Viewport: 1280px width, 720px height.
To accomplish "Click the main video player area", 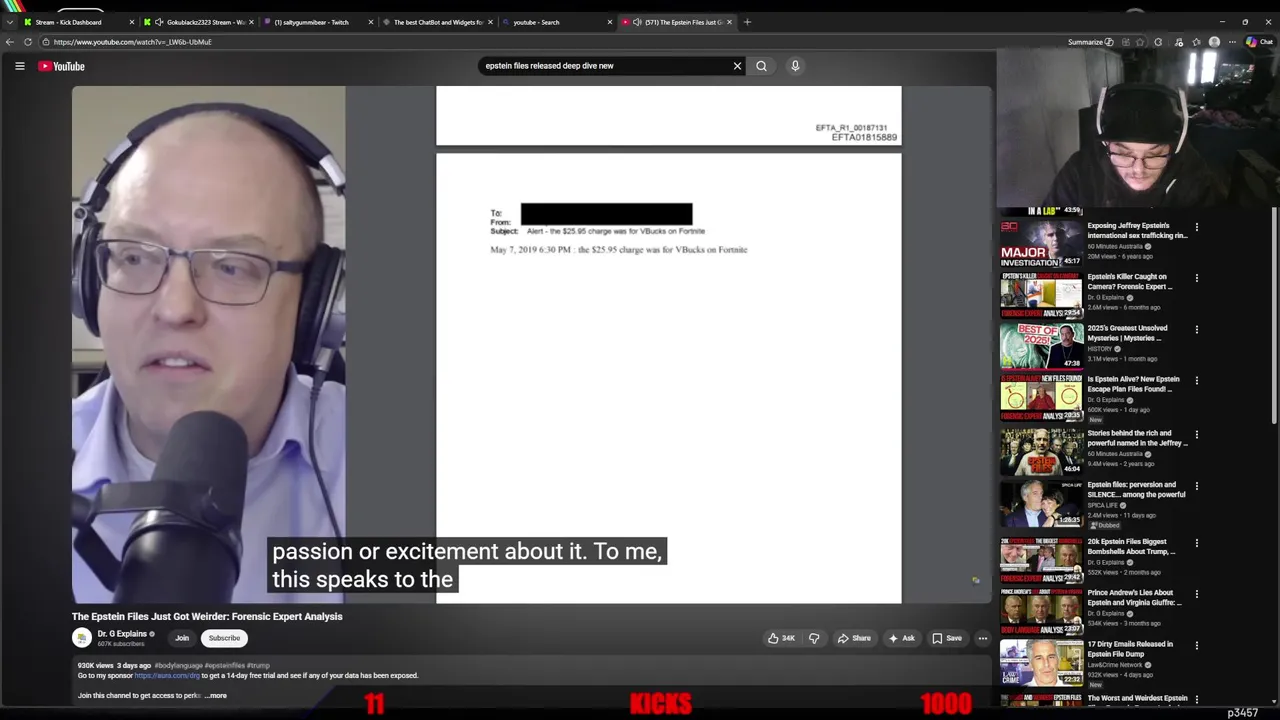I will [x=531, y=344].
